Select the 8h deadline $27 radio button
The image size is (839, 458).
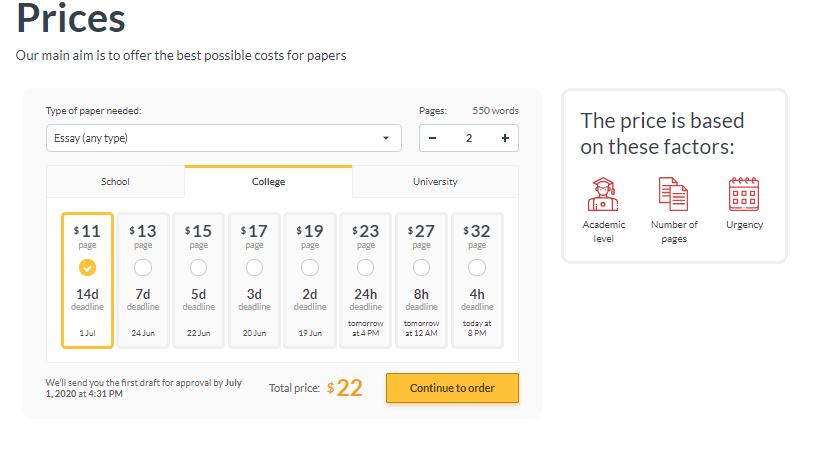421,267
